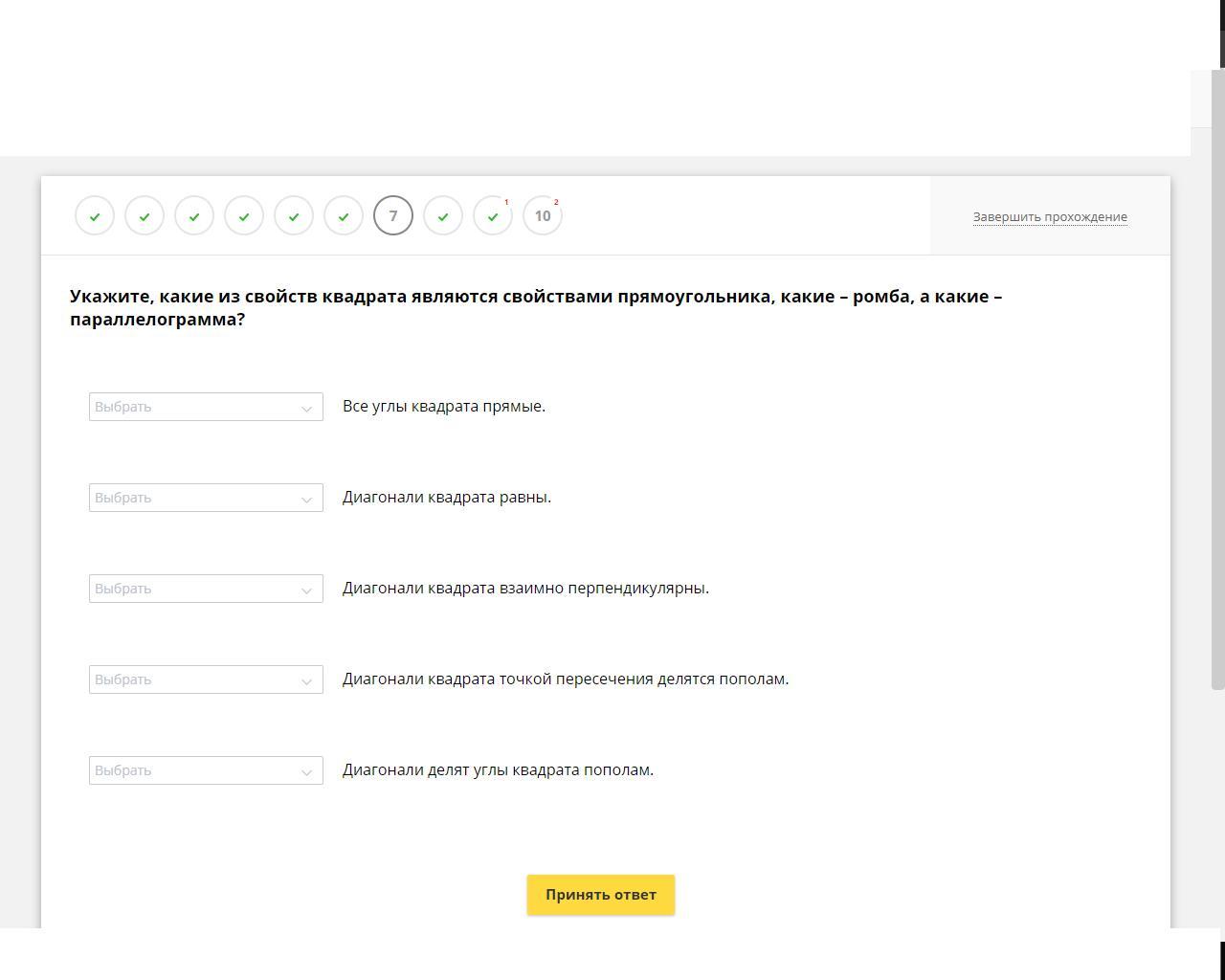Open the sixth question's checkmark circle
This screenshot has width=1225, height=980.
[x=344, y=216]
